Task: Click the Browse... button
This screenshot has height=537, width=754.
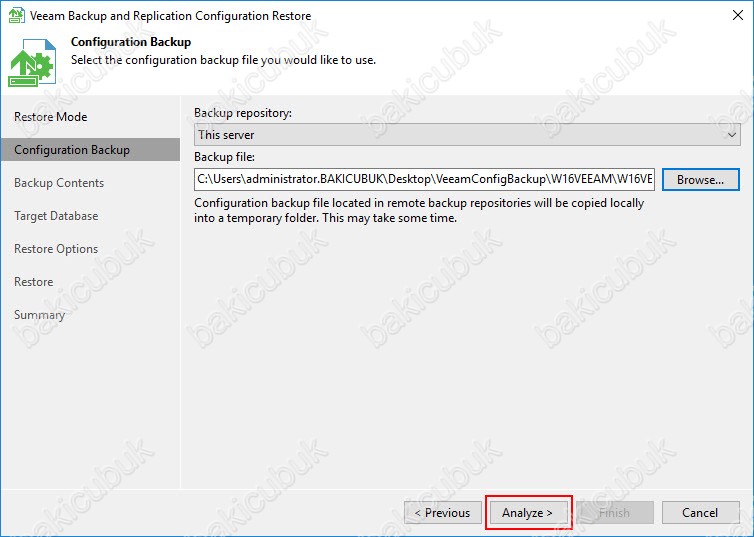Action: [701, 179]
